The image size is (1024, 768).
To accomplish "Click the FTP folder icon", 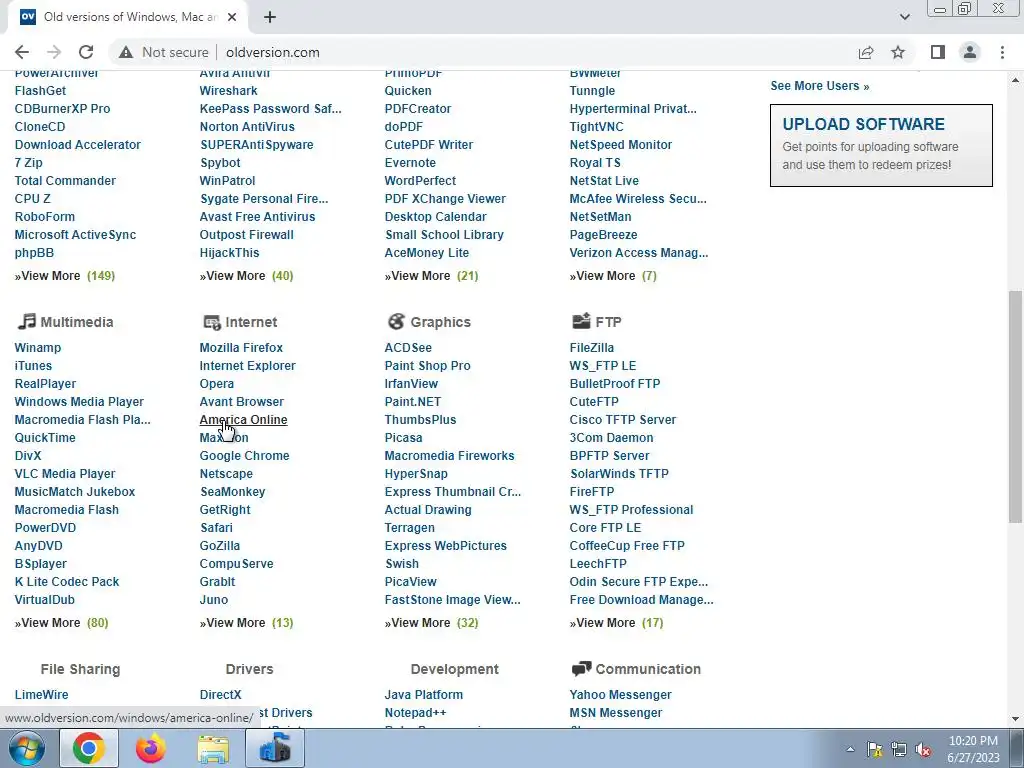I will (581, 321).
